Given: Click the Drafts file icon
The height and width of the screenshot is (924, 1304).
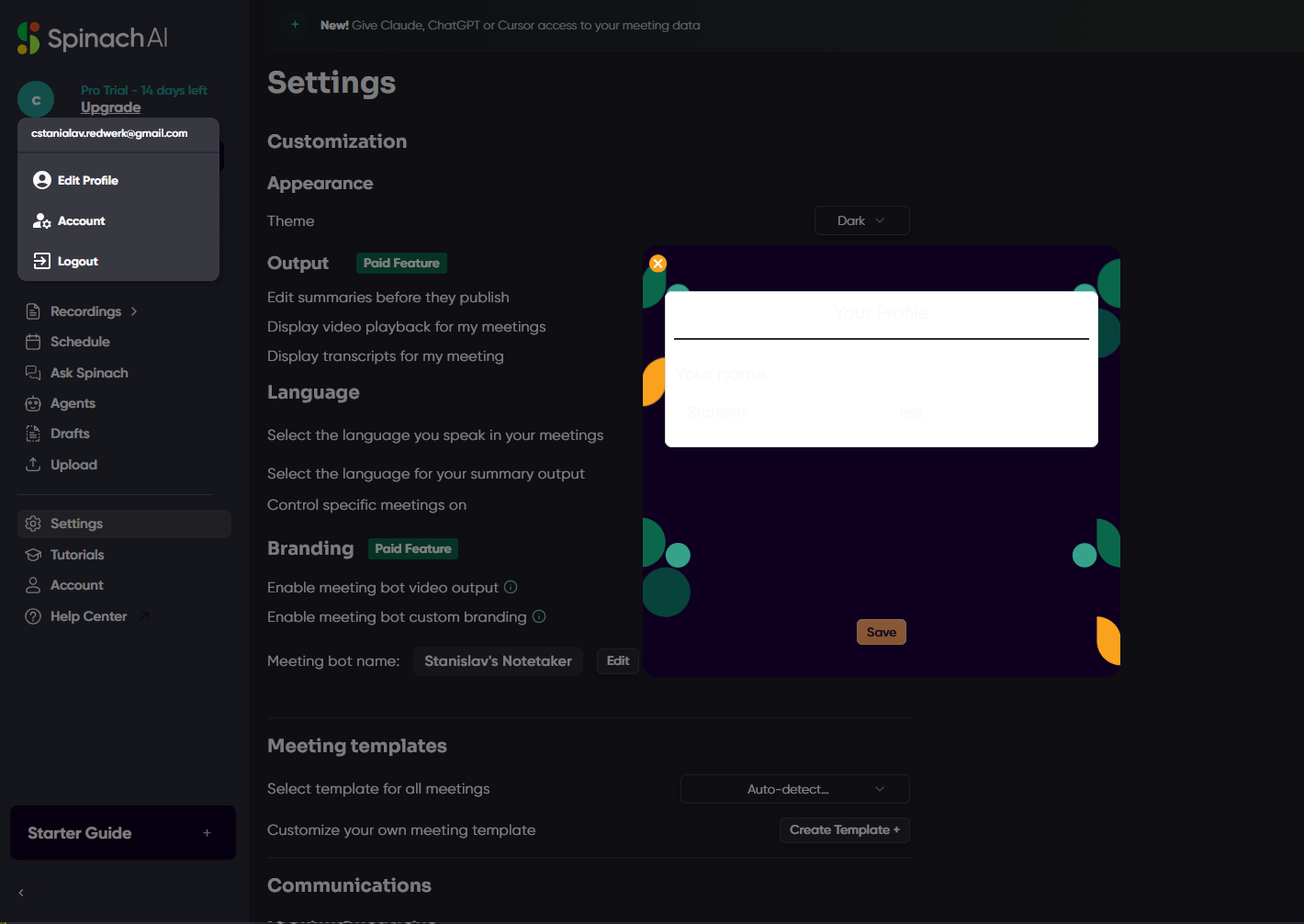Looking at the screenshot, I should click(x=33, y=434).
